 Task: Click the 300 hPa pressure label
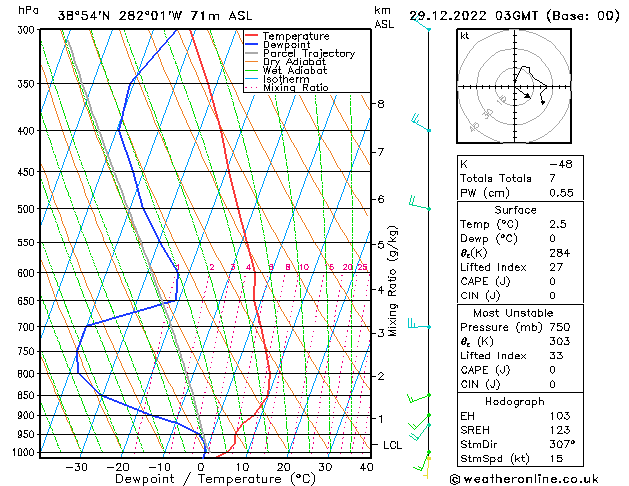tap(28, 30)
